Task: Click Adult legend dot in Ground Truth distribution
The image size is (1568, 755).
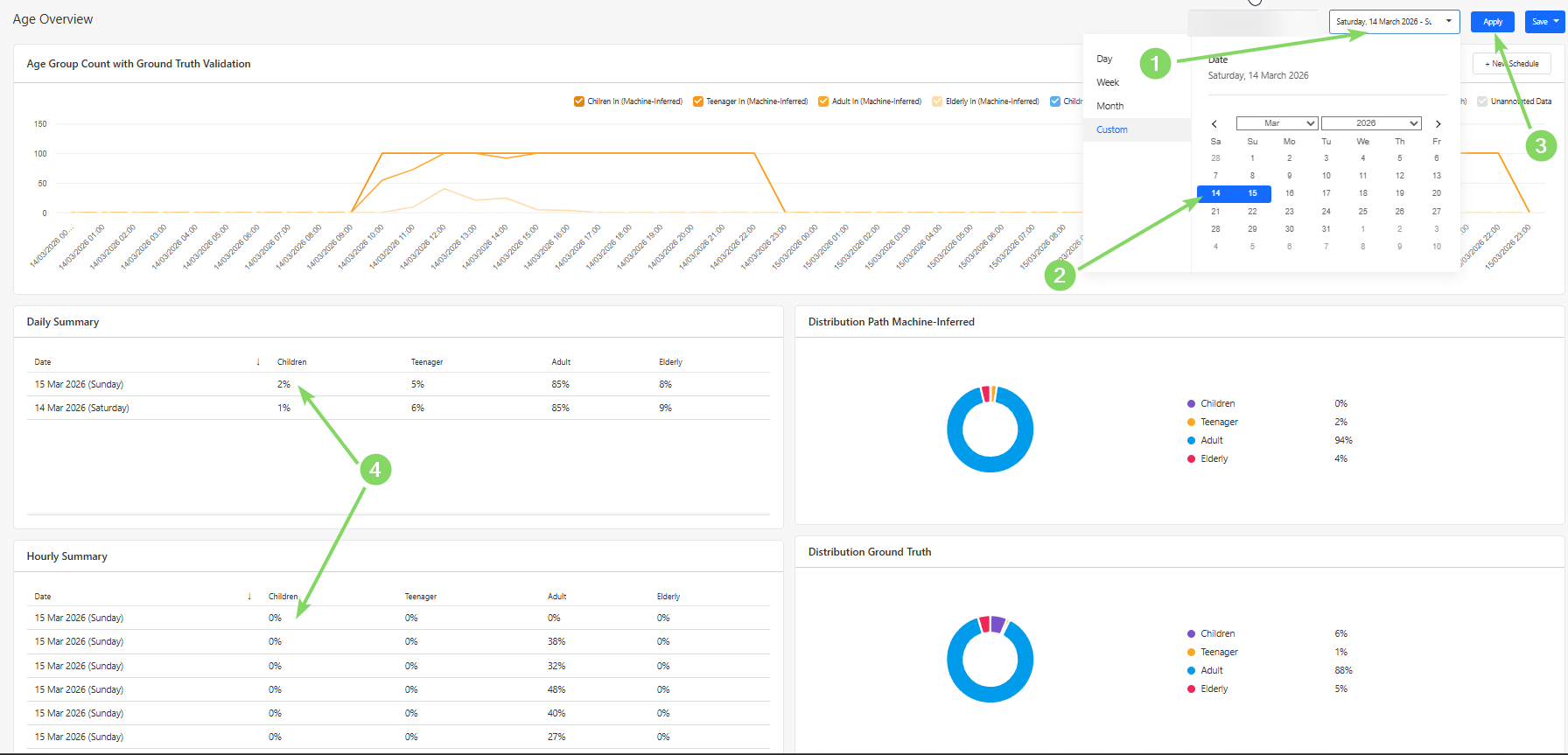Action: point(1191,671)
